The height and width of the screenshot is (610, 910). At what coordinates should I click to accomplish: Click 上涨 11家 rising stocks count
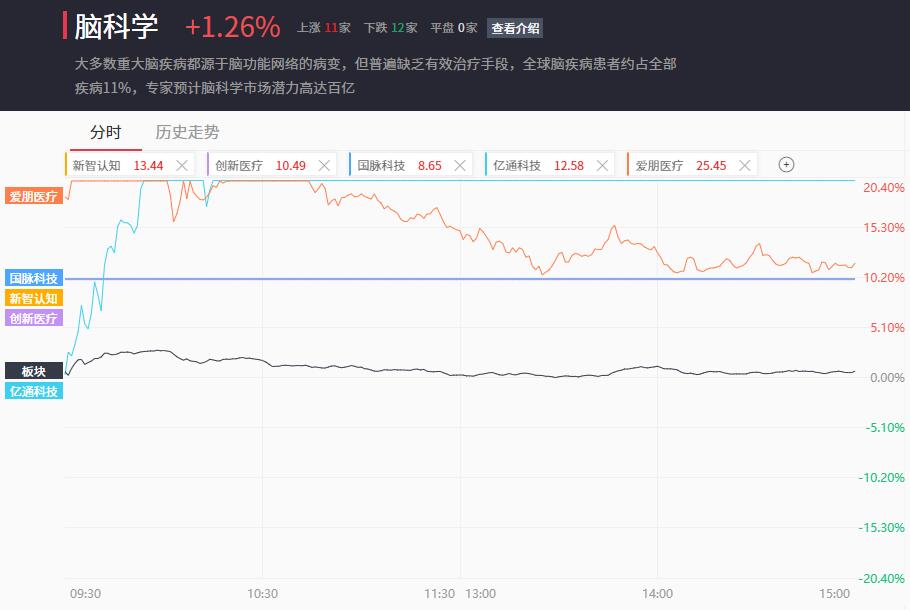tap(324, 28)
